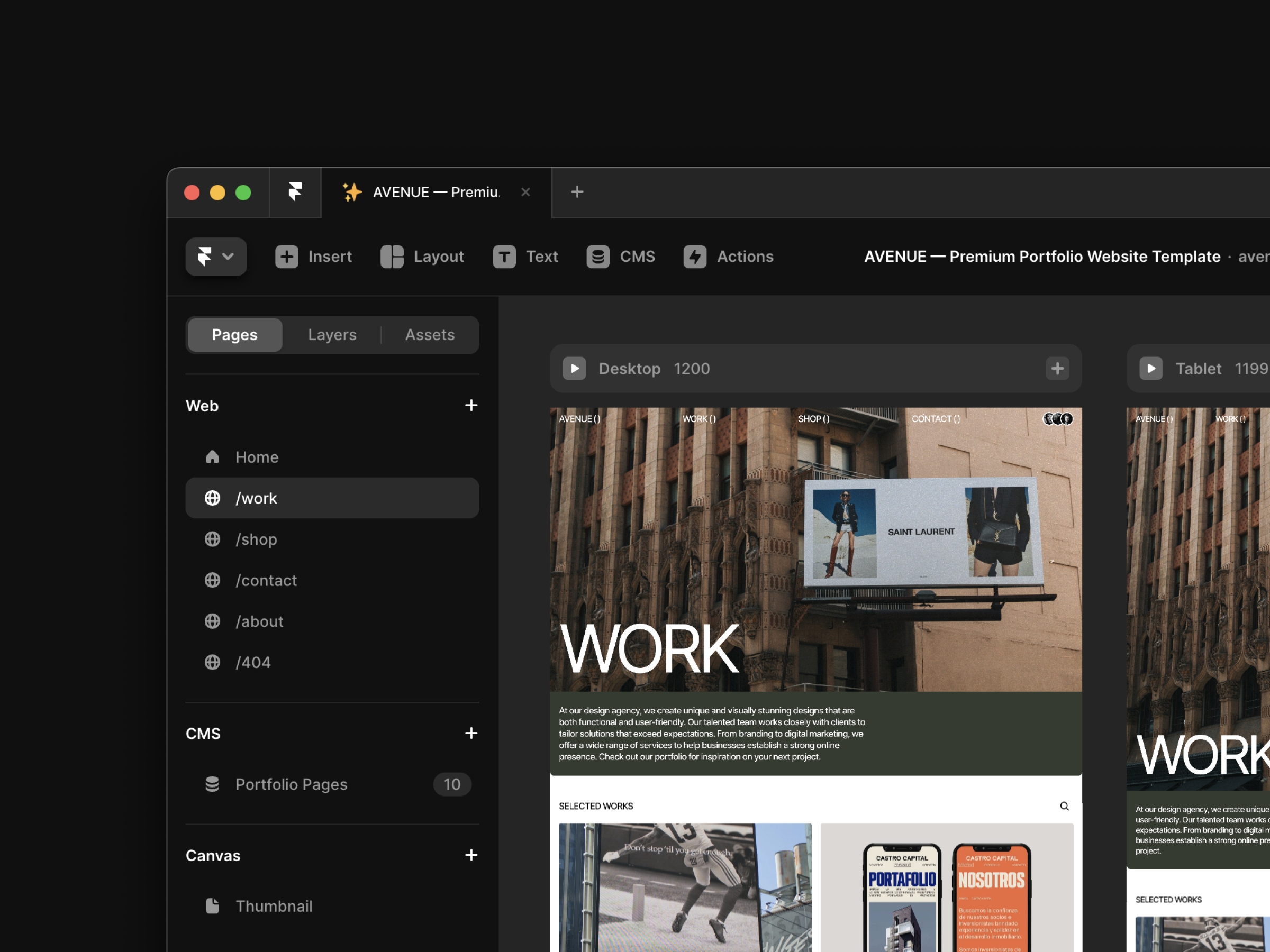The height and width of the screenshot is (952, 1270).
Task: Click the Desktop breakpoint label
Action: tap(629, 369)
